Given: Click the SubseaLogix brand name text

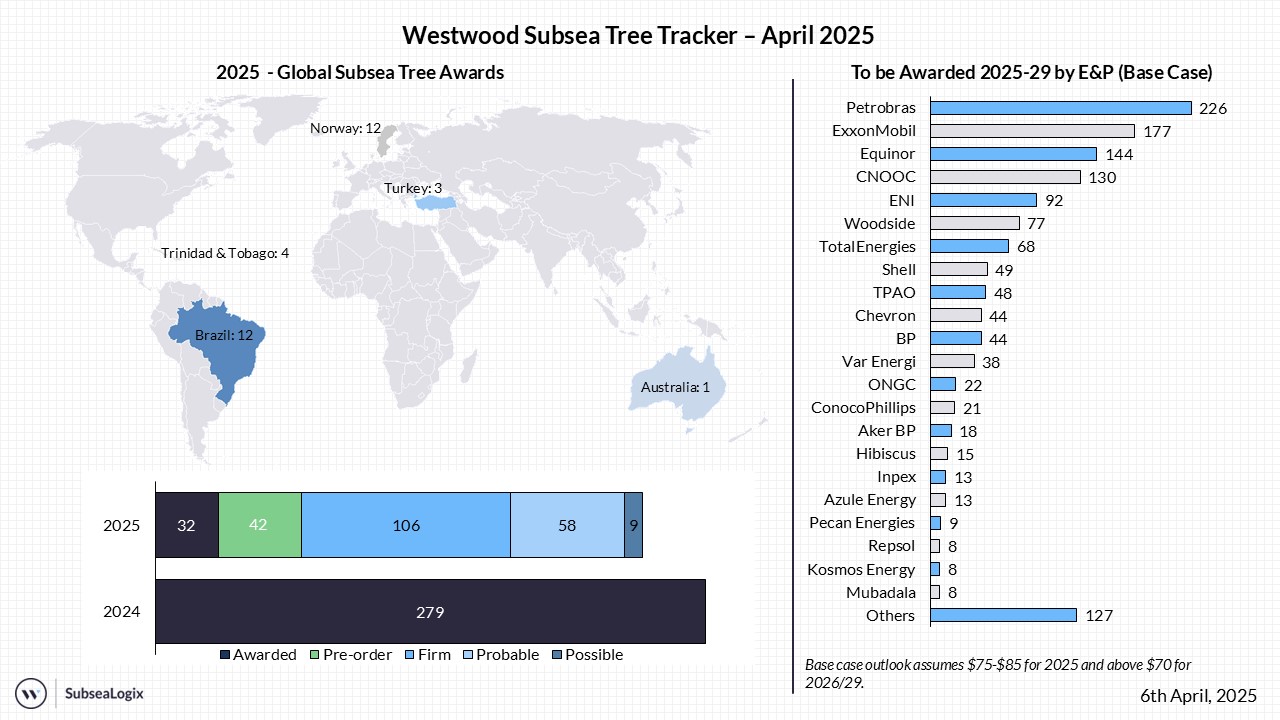Looking at the screenshot, I should pyautogui.click(x=104, y=692).
